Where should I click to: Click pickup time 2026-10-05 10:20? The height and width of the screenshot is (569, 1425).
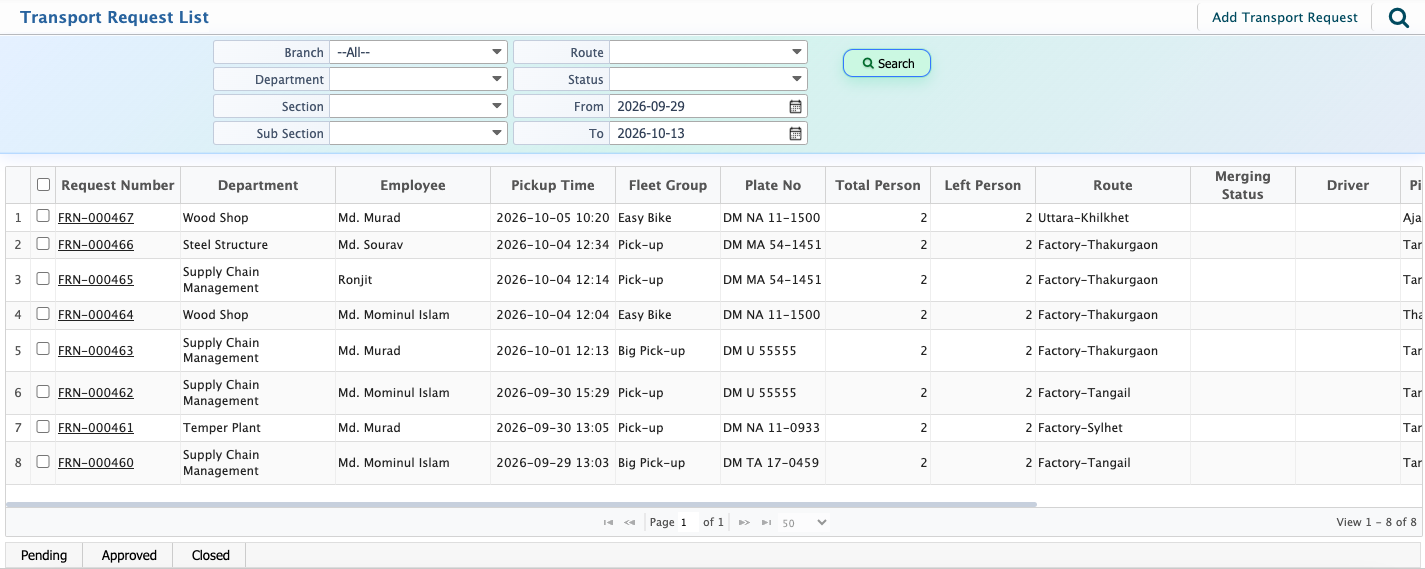click(x=553, y=217)
